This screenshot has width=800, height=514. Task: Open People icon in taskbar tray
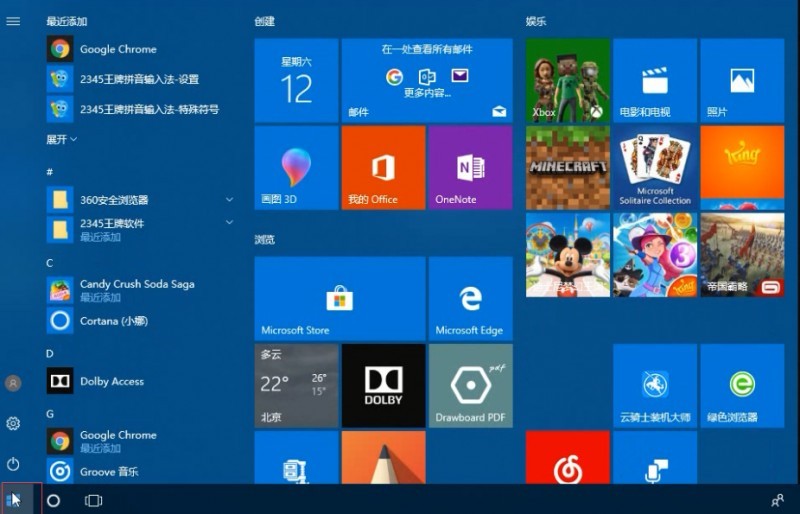pyautogui.click(x=778, y=500)
